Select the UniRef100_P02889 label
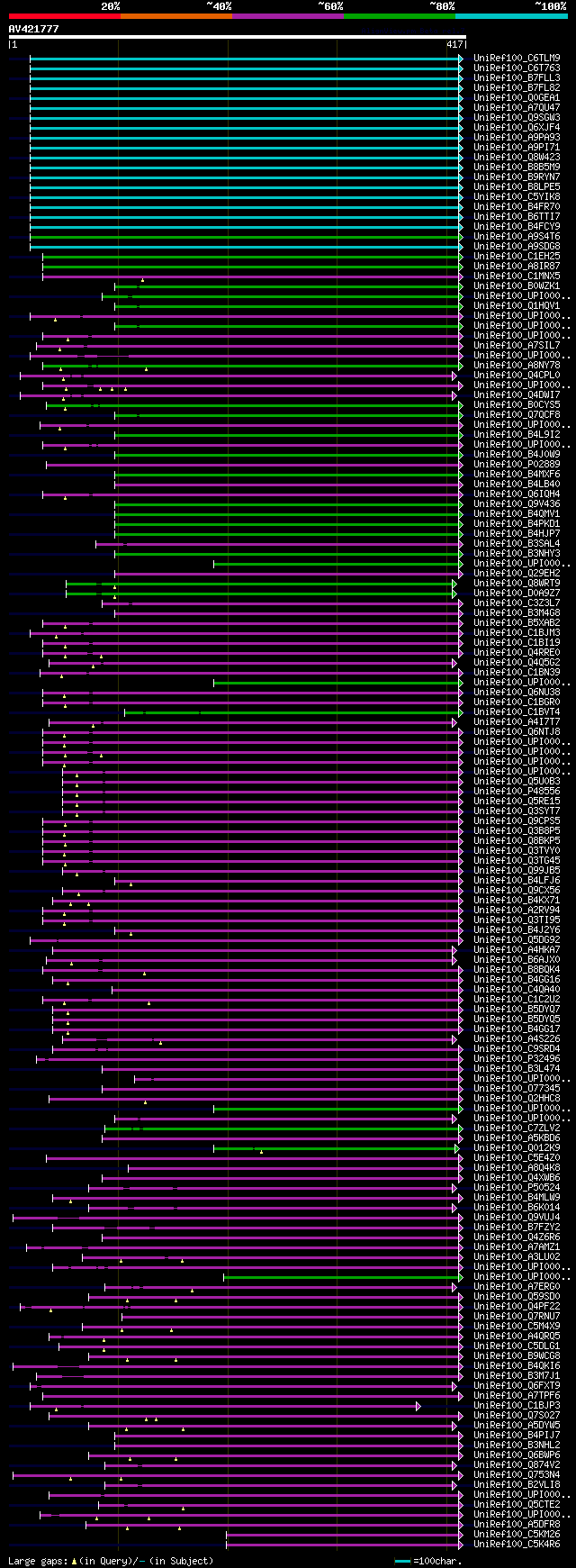 [x=517, y=465]
